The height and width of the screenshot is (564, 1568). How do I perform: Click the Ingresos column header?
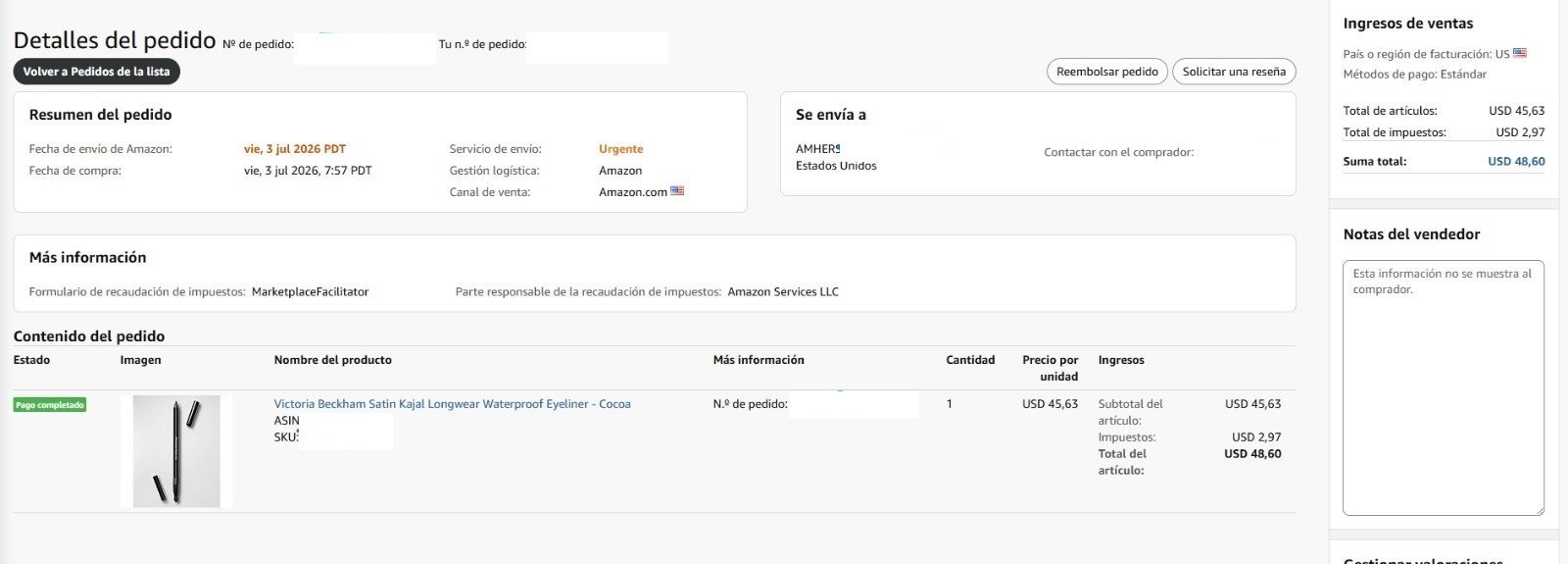(1121, 360)
